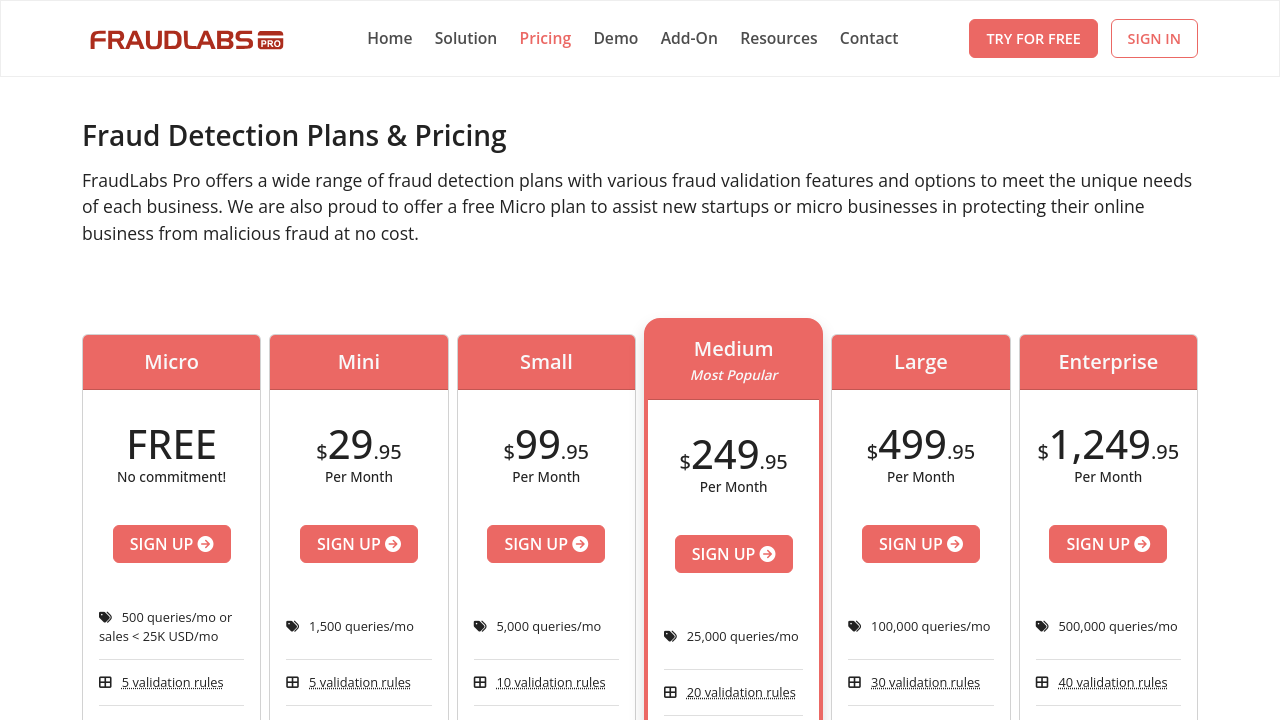Click the FraudLabs Pro logo
This screenshot has width=1280, height=720.
click(187, 40)
